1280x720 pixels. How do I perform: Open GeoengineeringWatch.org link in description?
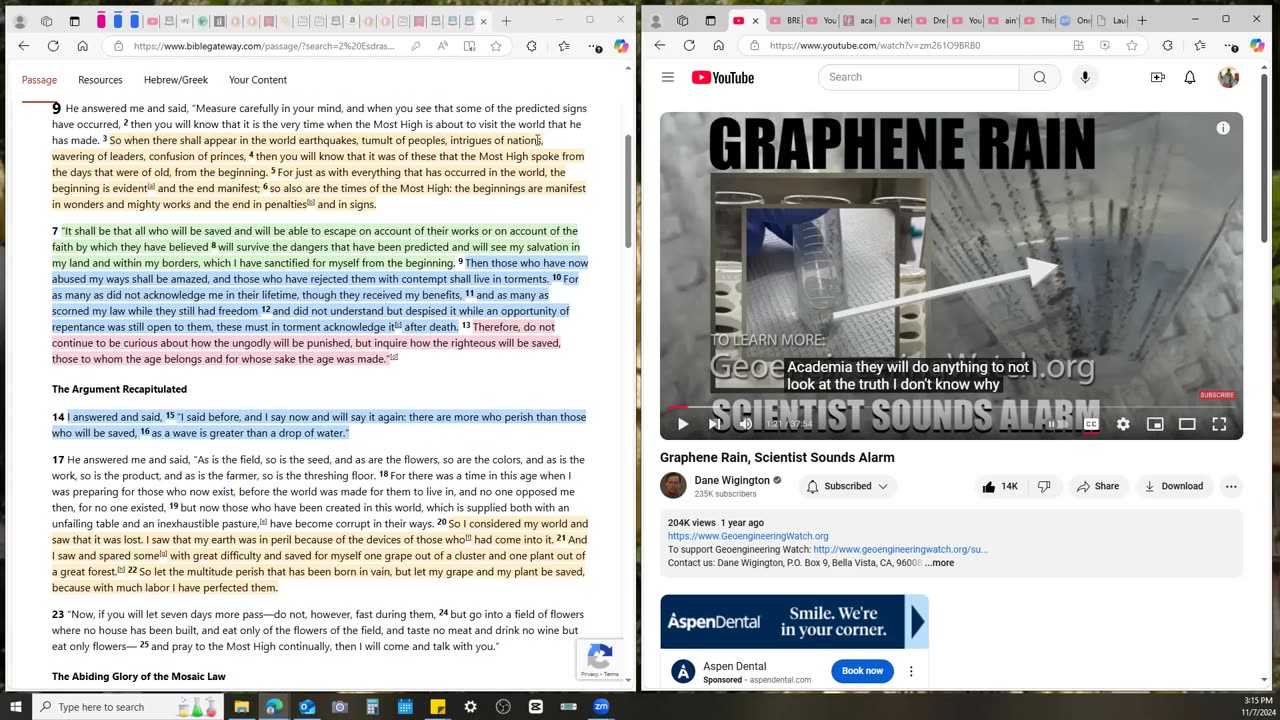pyautogui.click(x=748, y=536)
